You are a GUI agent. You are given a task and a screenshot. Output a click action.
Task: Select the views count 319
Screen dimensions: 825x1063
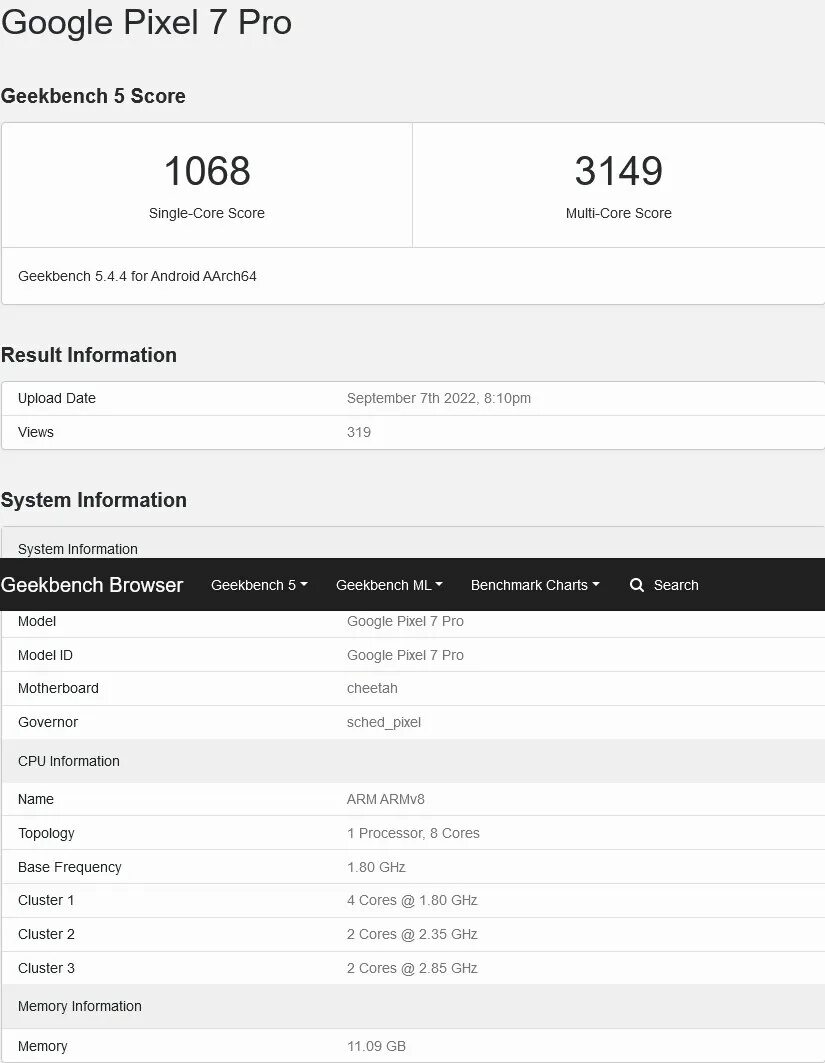359,432
